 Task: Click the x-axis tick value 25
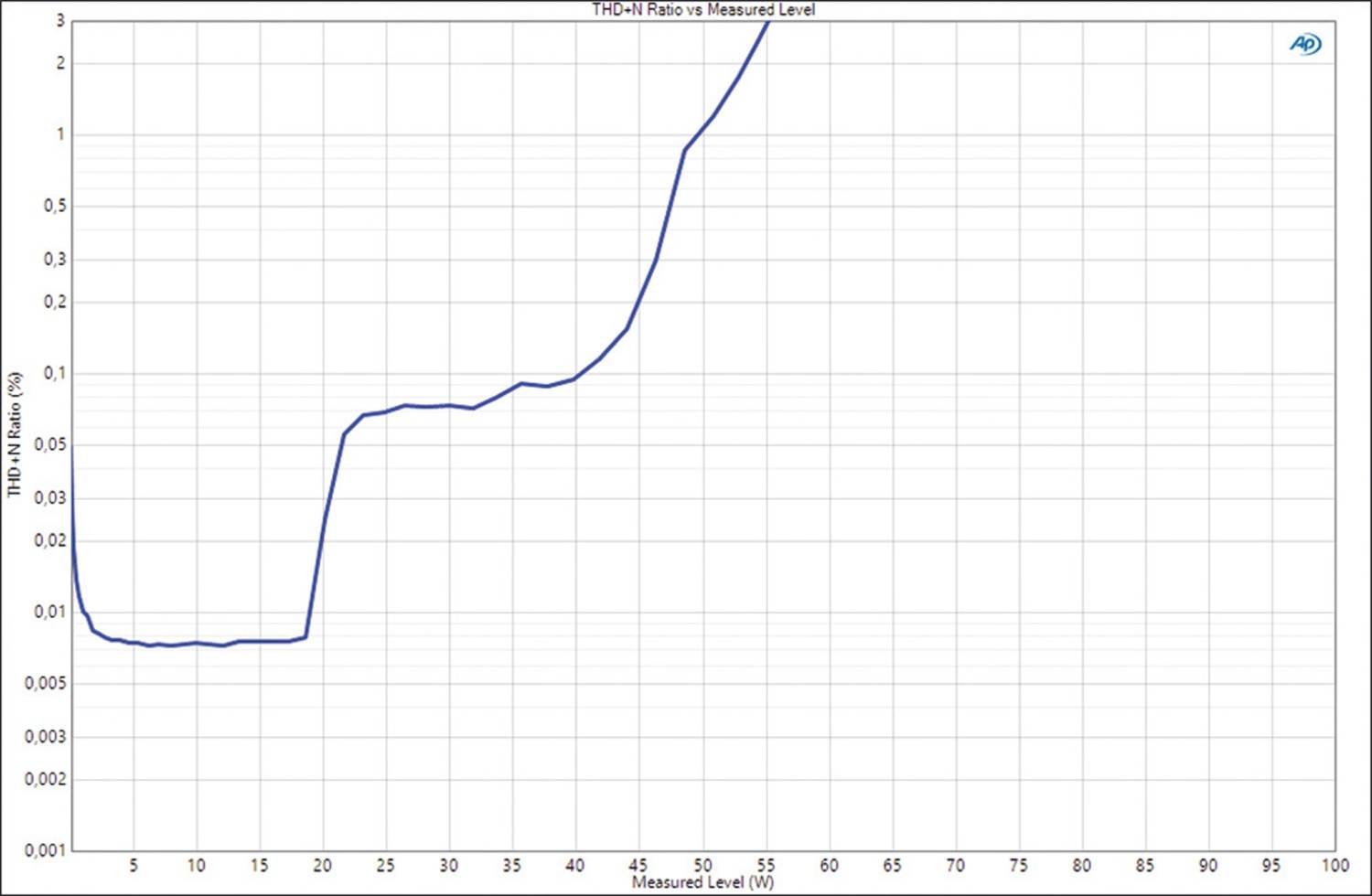point(386,865)
